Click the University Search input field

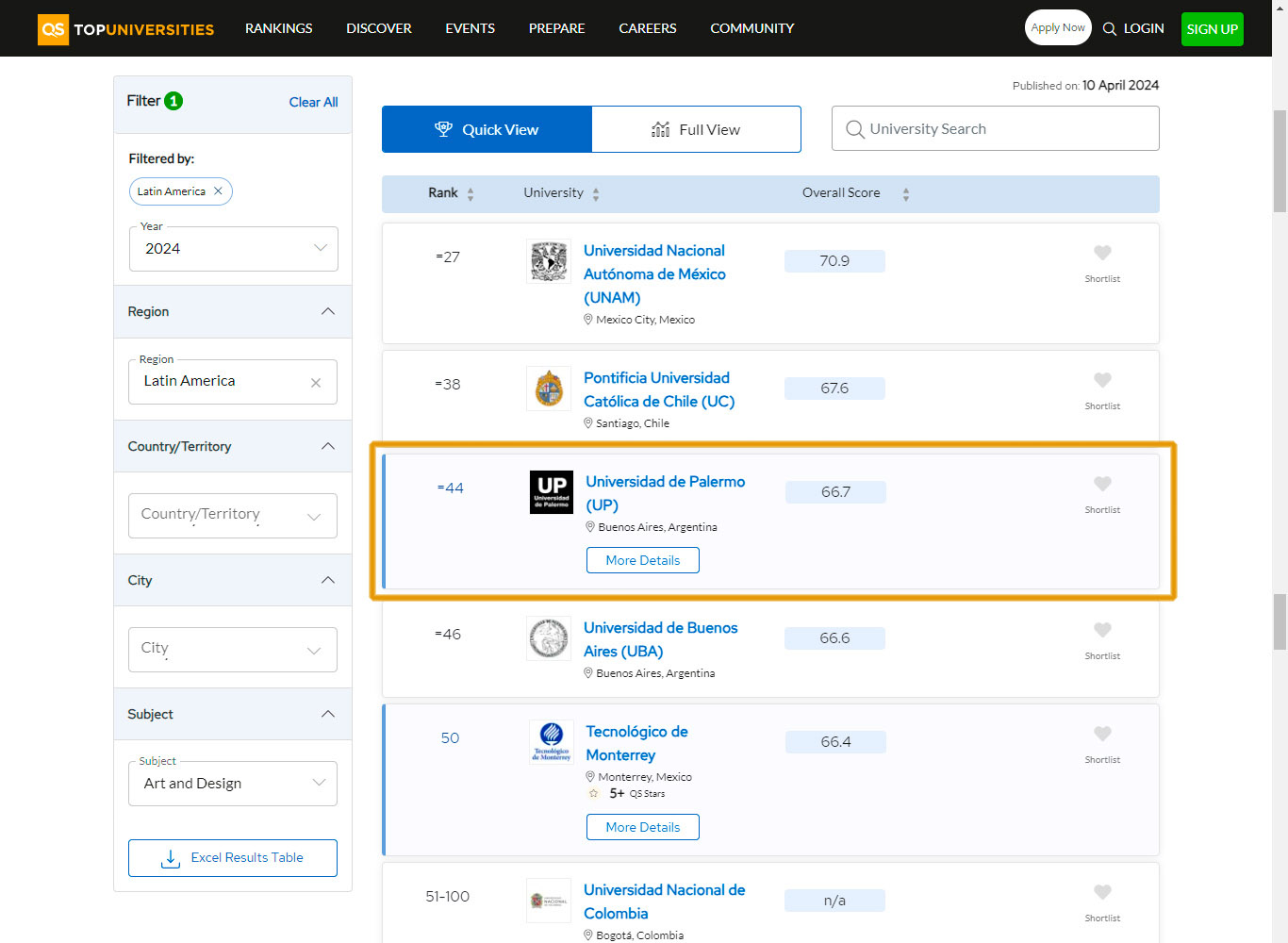point(996,128)
